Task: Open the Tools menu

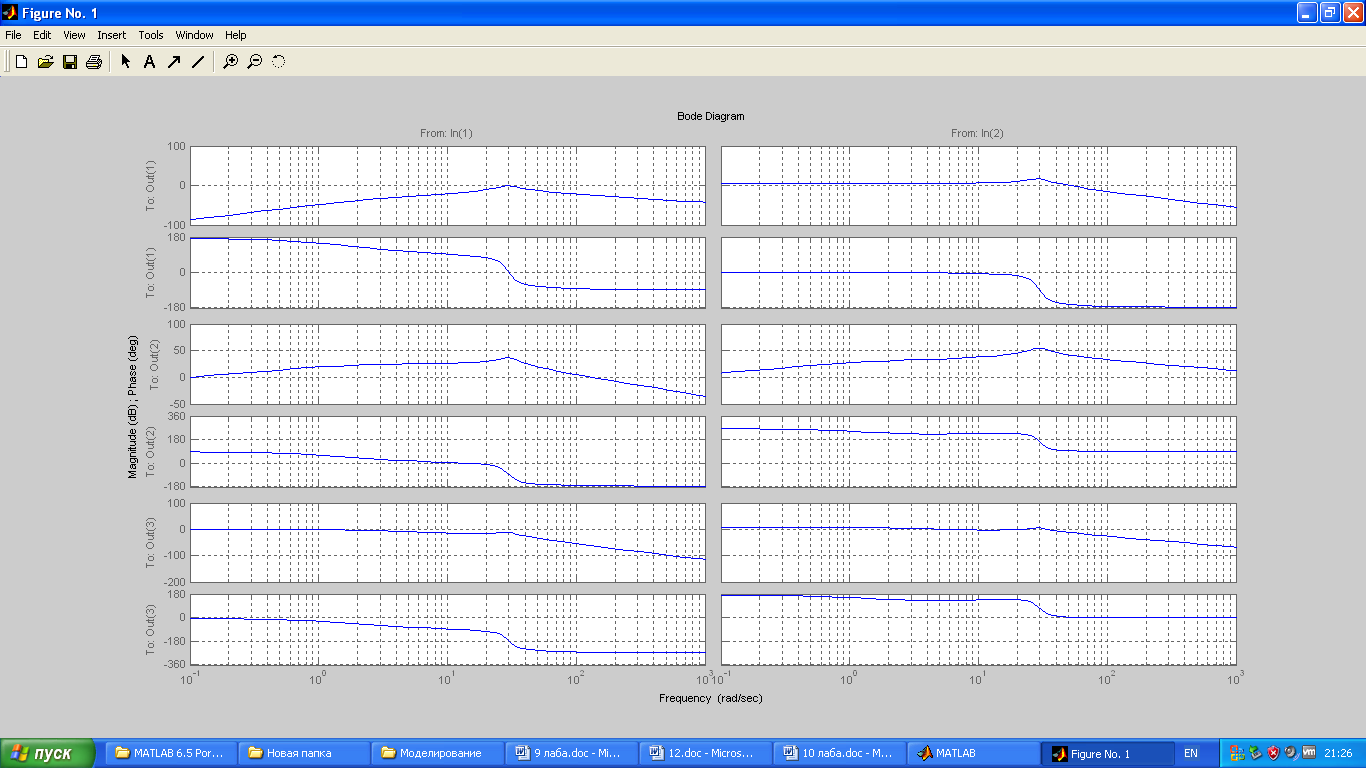Action: pyautogui.click(x=151, y=35)
